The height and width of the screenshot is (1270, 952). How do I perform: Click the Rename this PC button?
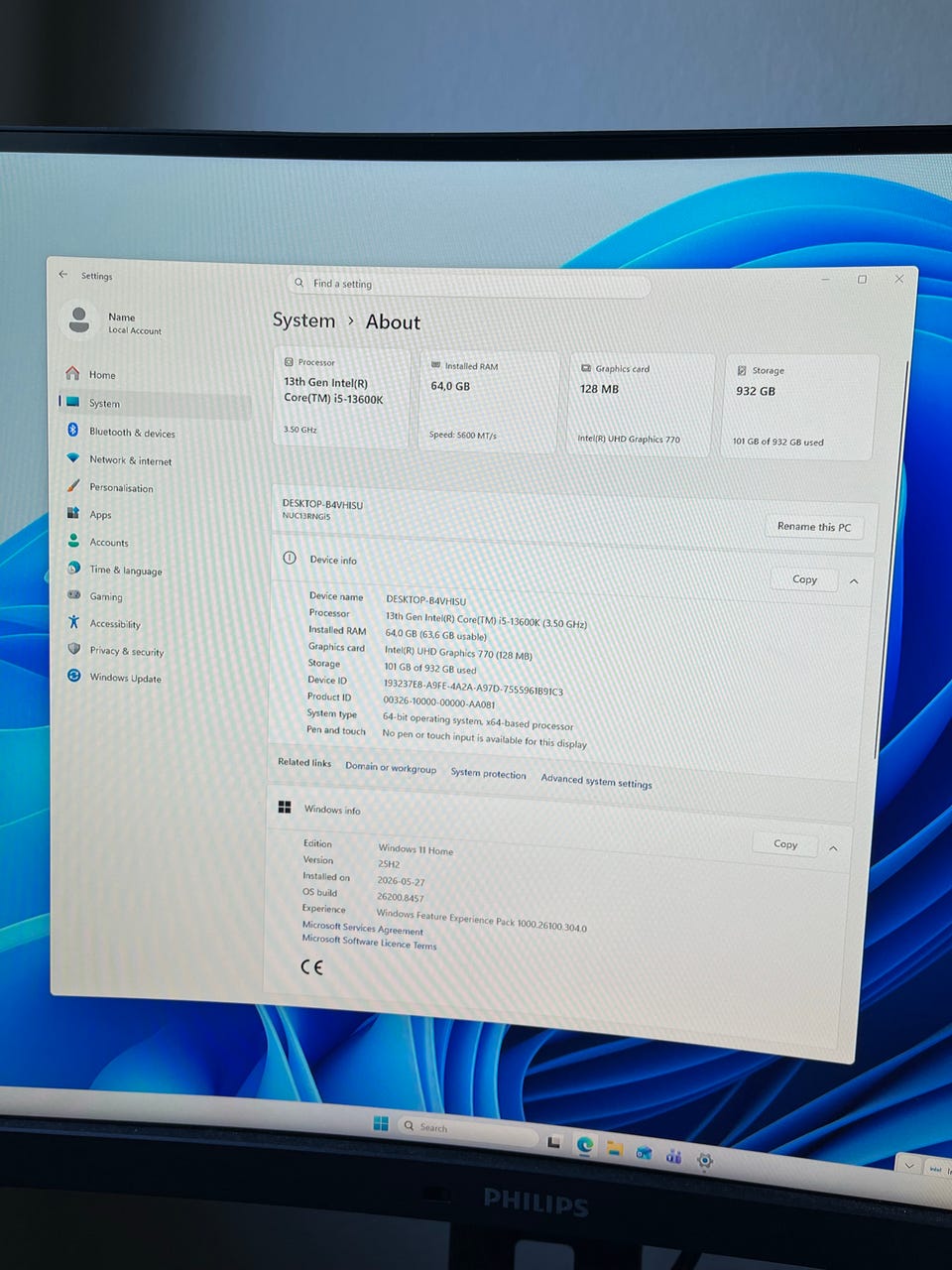[813, 527]
